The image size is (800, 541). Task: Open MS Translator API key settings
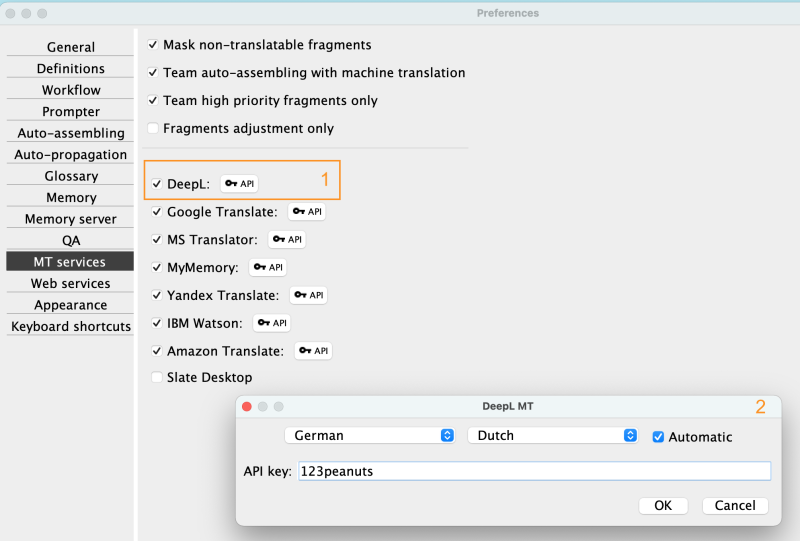coord(287,239)
